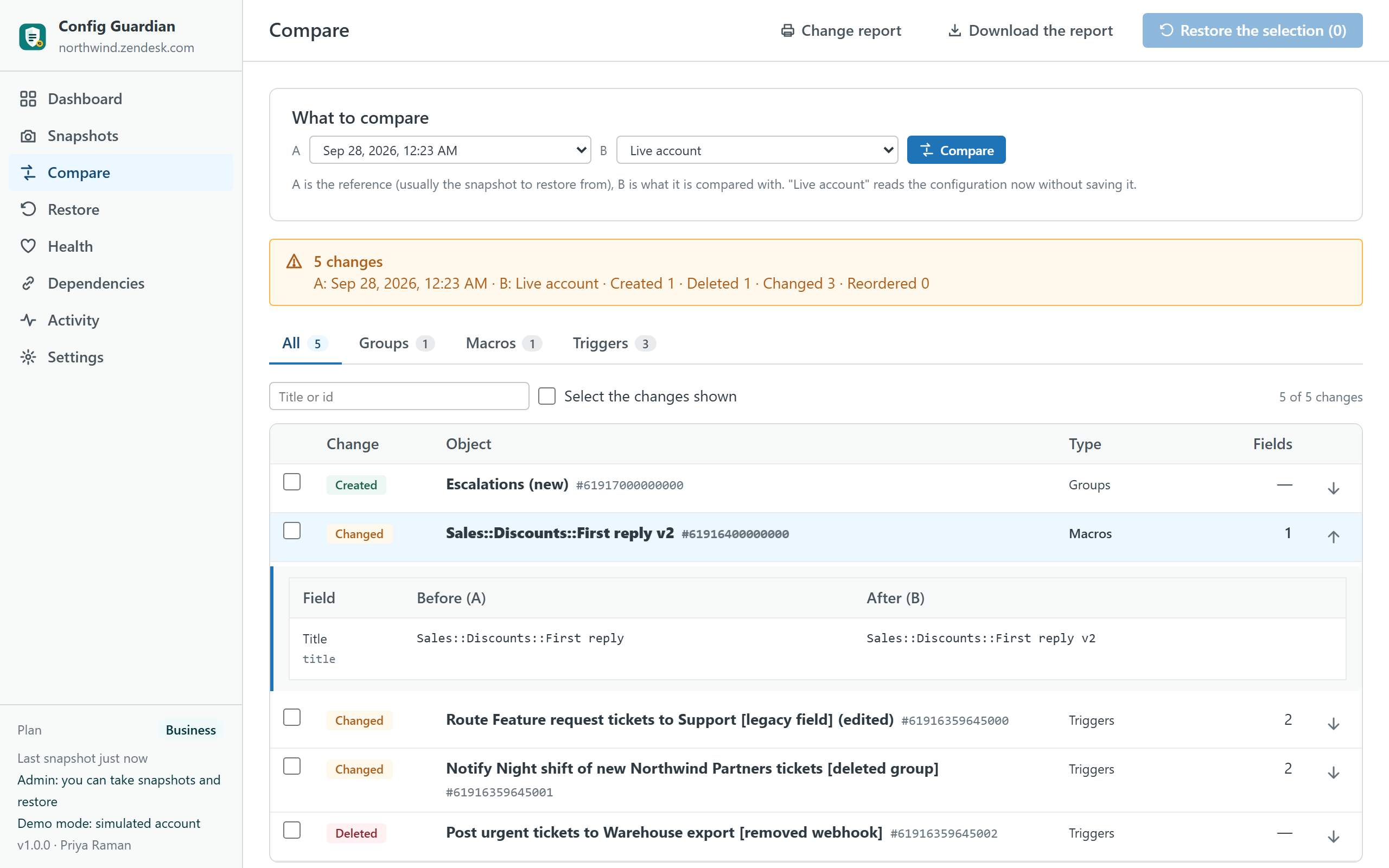Click the Escalations (new) object title
The image size is (1389, 868).
pos(507,484)
